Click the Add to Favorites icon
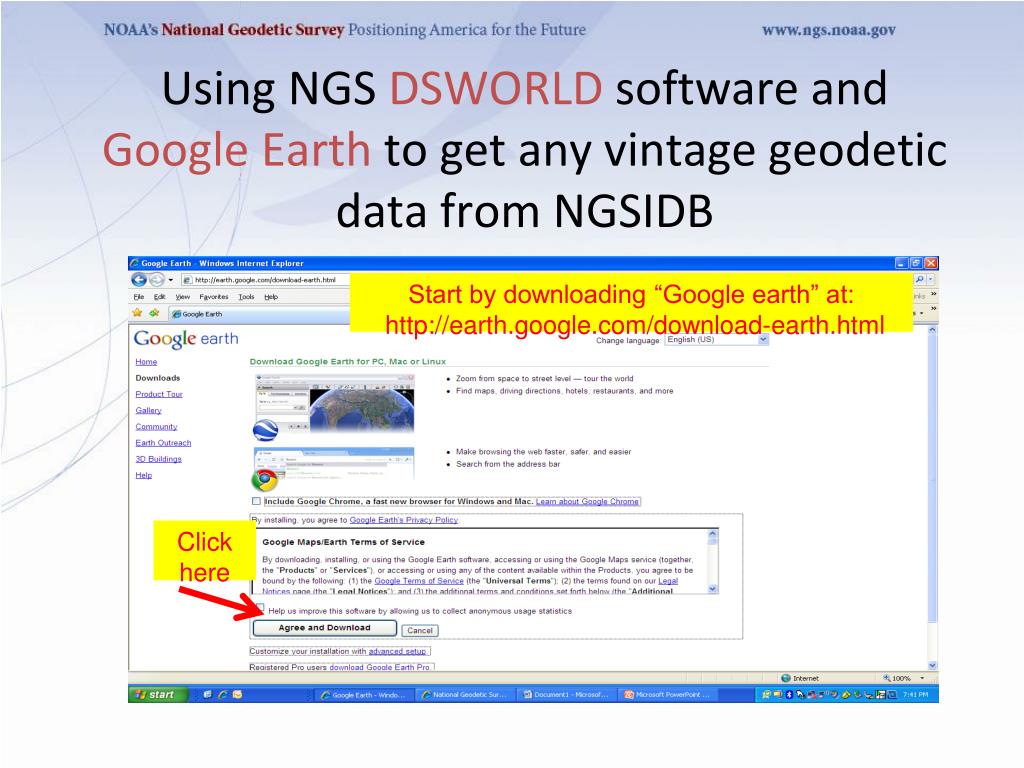 coord(154,313)
